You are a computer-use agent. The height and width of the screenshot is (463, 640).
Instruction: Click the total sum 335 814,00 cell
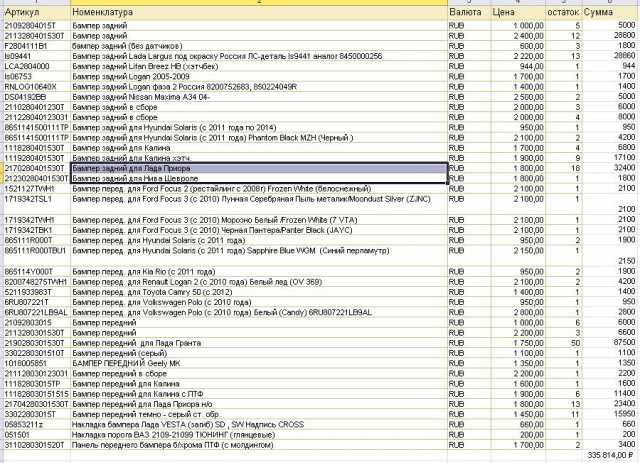610,455
